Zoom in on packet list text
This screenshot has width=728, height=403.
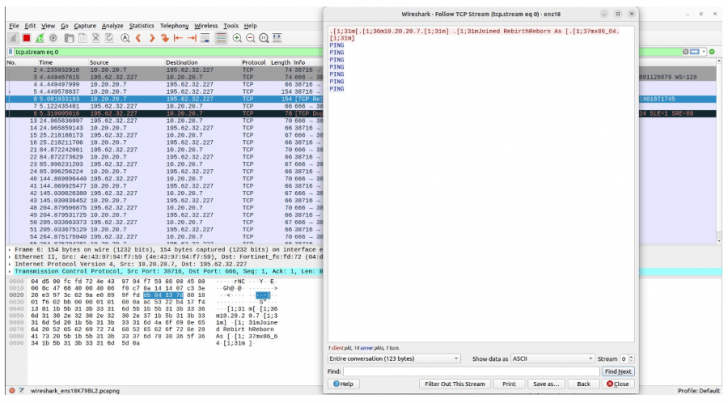click(x=237, y=38)
